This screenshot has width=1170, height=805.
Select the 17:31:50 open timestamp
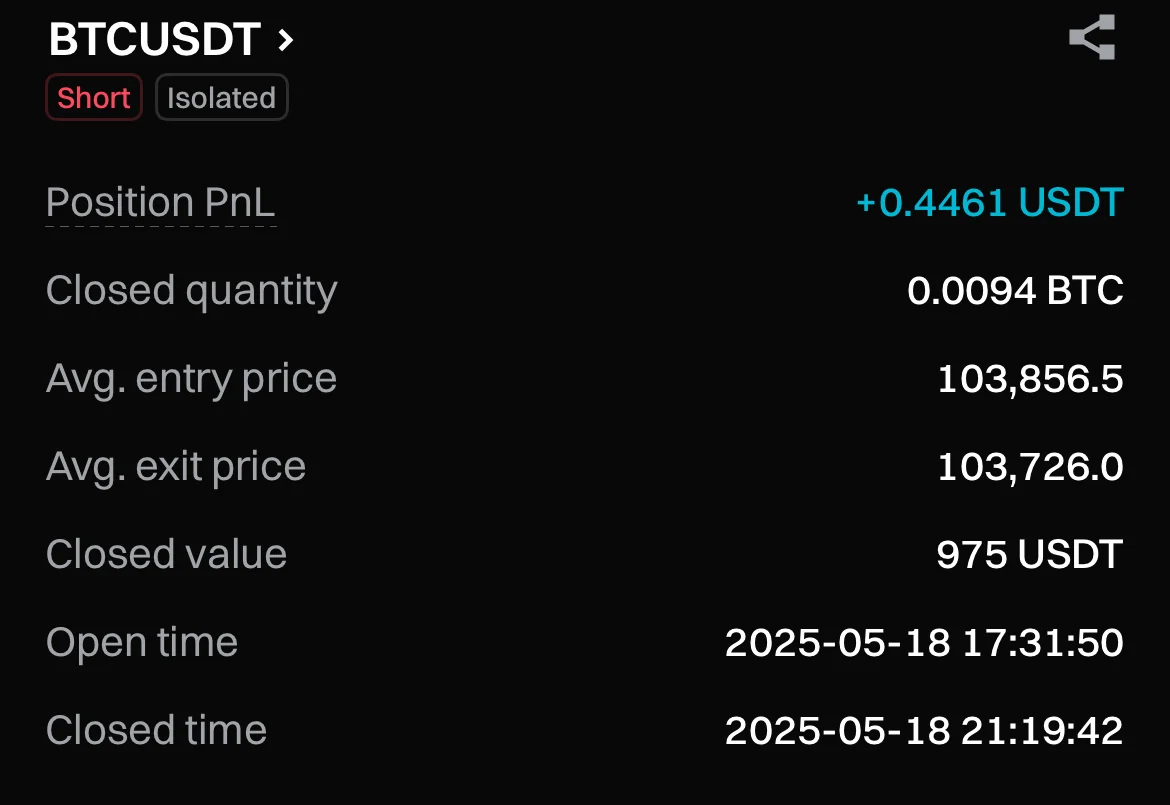[1042, 643]
